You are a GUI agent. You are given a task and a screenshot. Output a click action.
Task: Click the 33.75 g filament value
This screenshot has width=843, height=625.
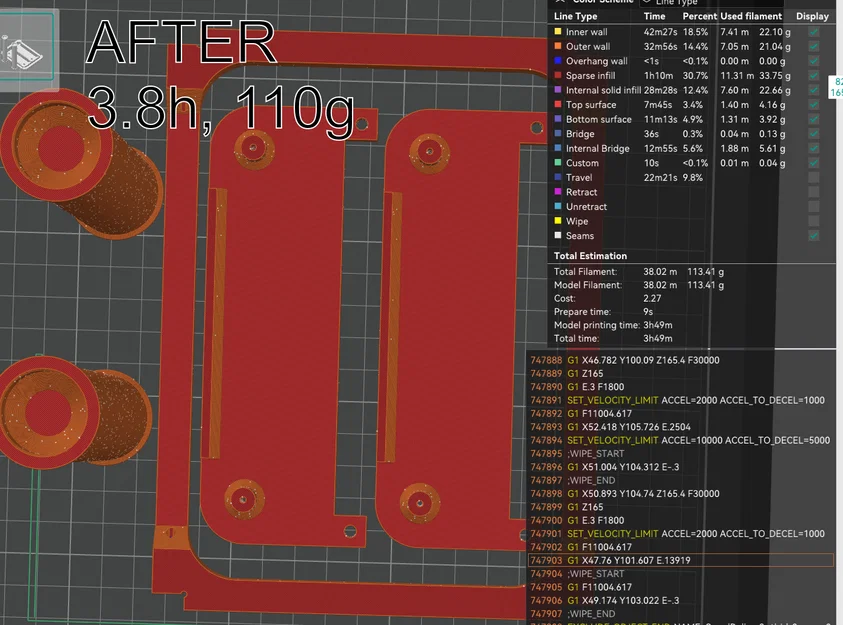[x=775, y=76]
